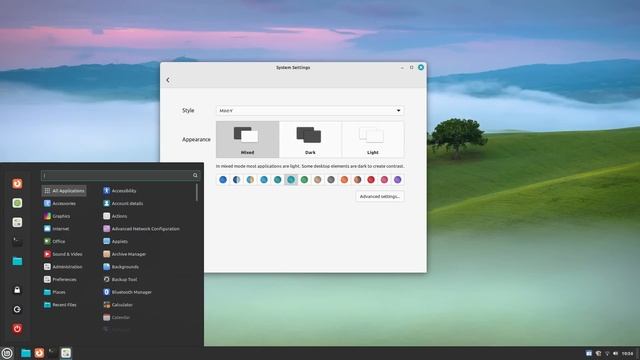640x360 pixels.
Task: Go back with the System Settings back arrow
Action: pyautogui.click(x=168, y=80)
